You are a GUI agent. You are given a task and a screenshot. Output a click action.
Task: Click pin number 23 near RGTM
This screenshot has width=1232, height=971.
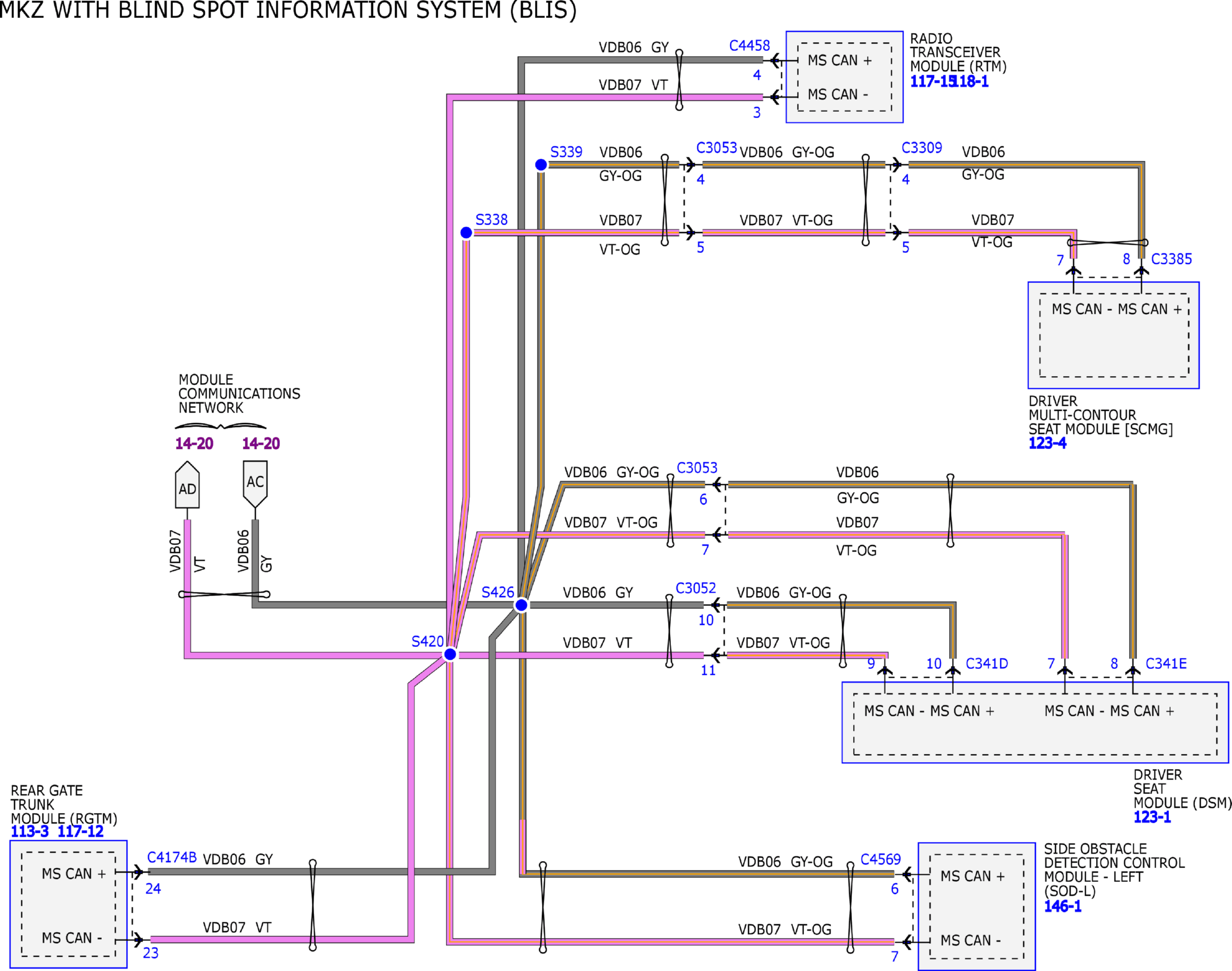click(151, 953)
